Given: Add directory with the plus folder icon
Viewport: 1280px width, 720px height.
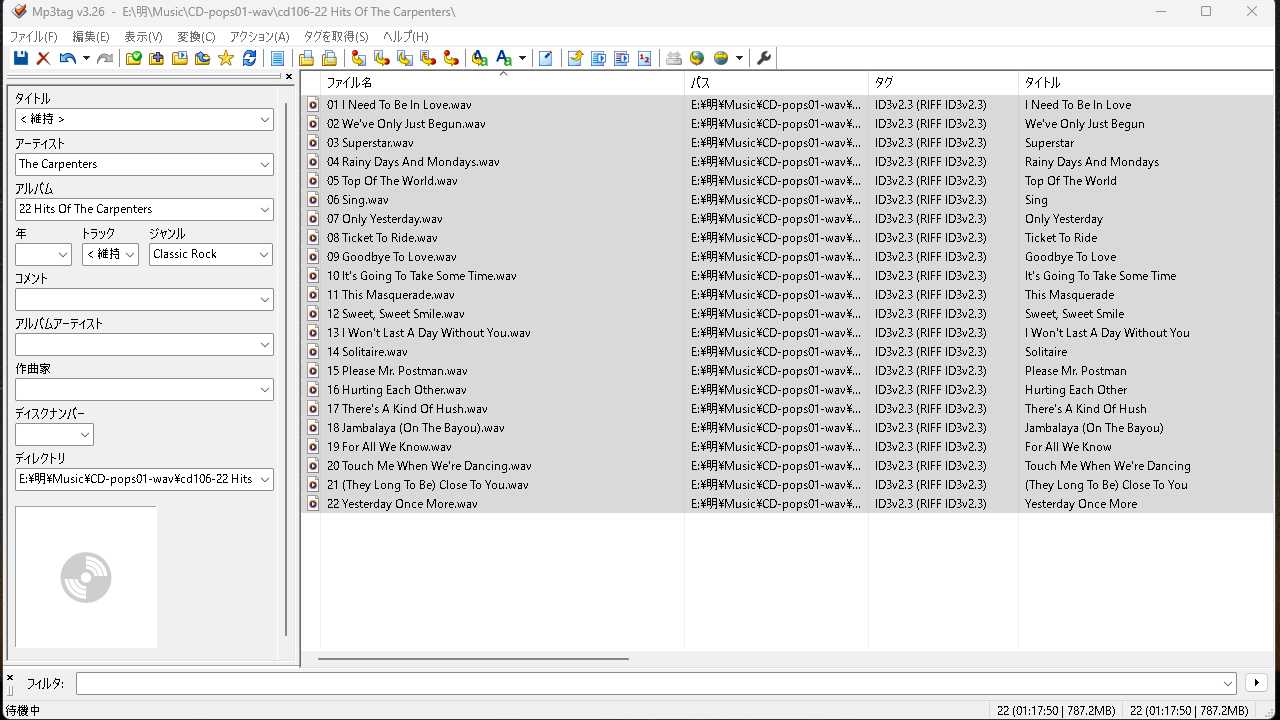Looking at the screenshot, I should click(x=157, y=58).
